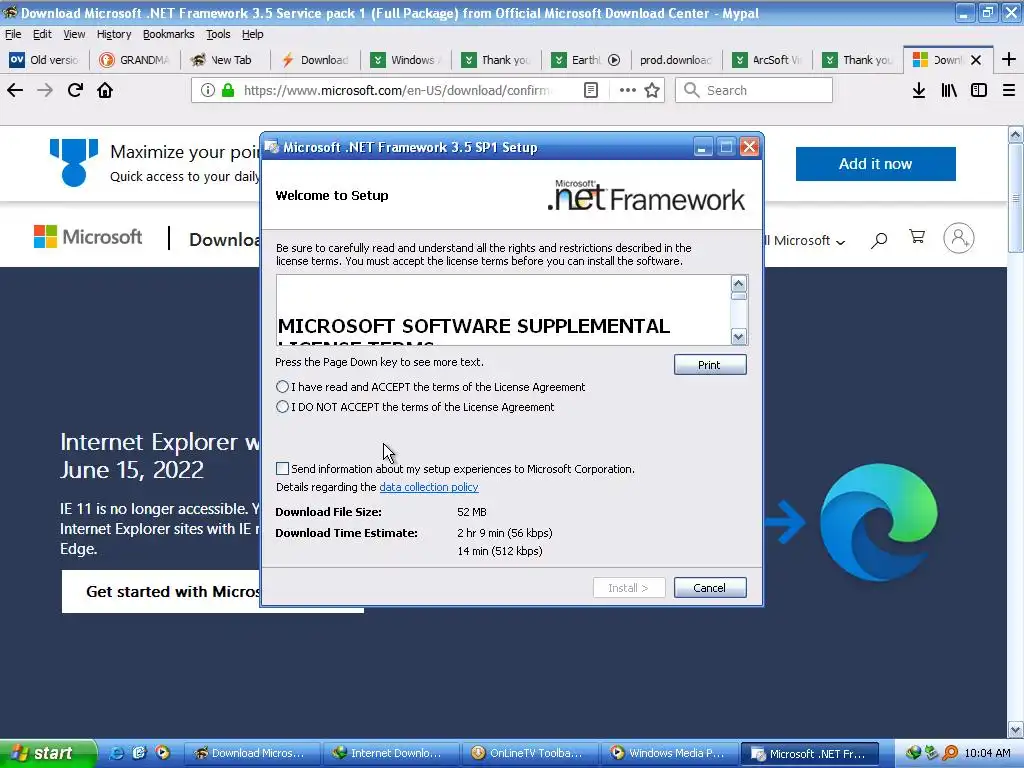Screen dimensions: 1024x768
Task: Show site information icon in address bar
Action: [x=208, y=90]
